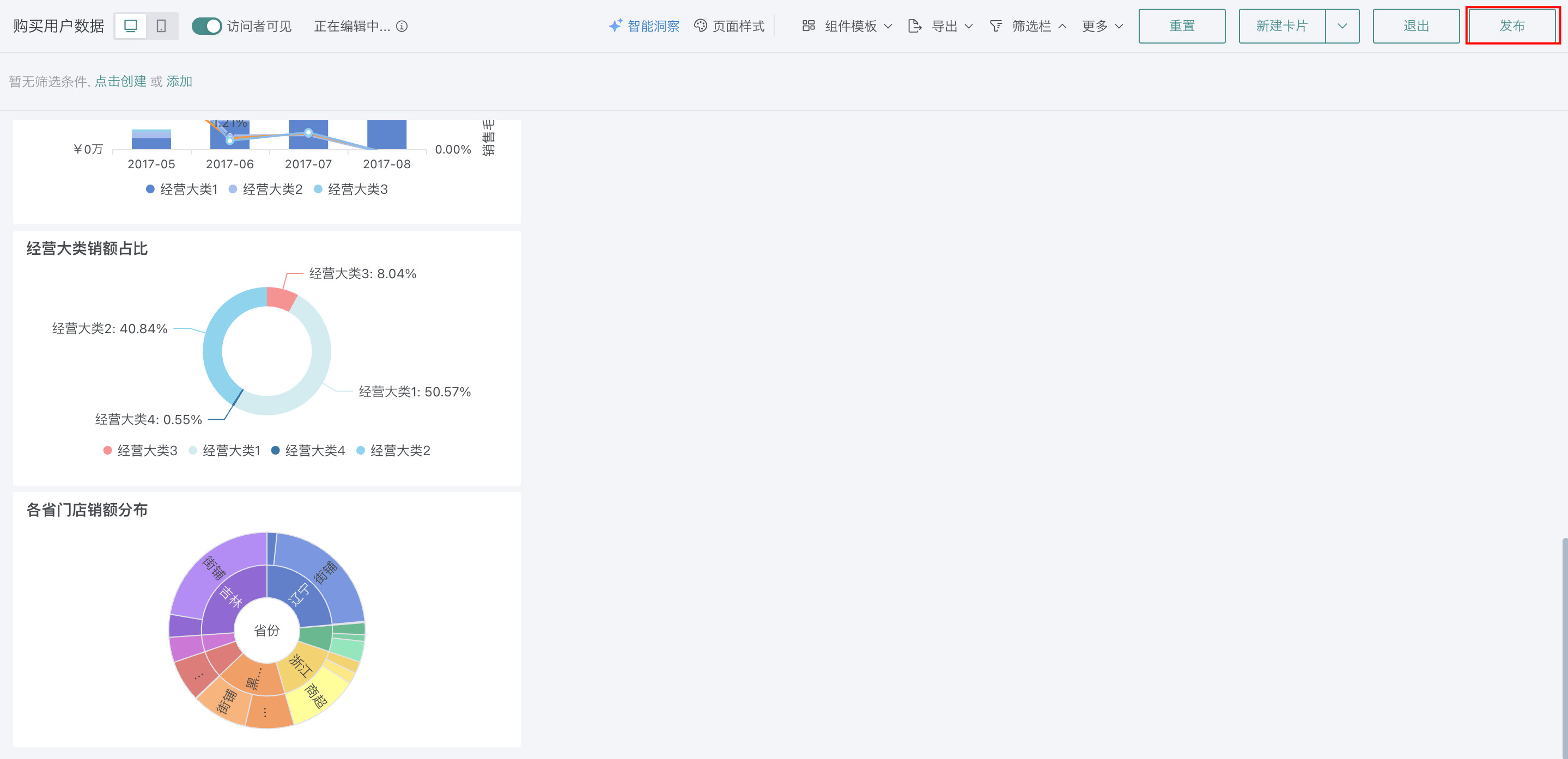
Task: Open 智能洞察 sparkle icon
Action: tap(616, 26)
